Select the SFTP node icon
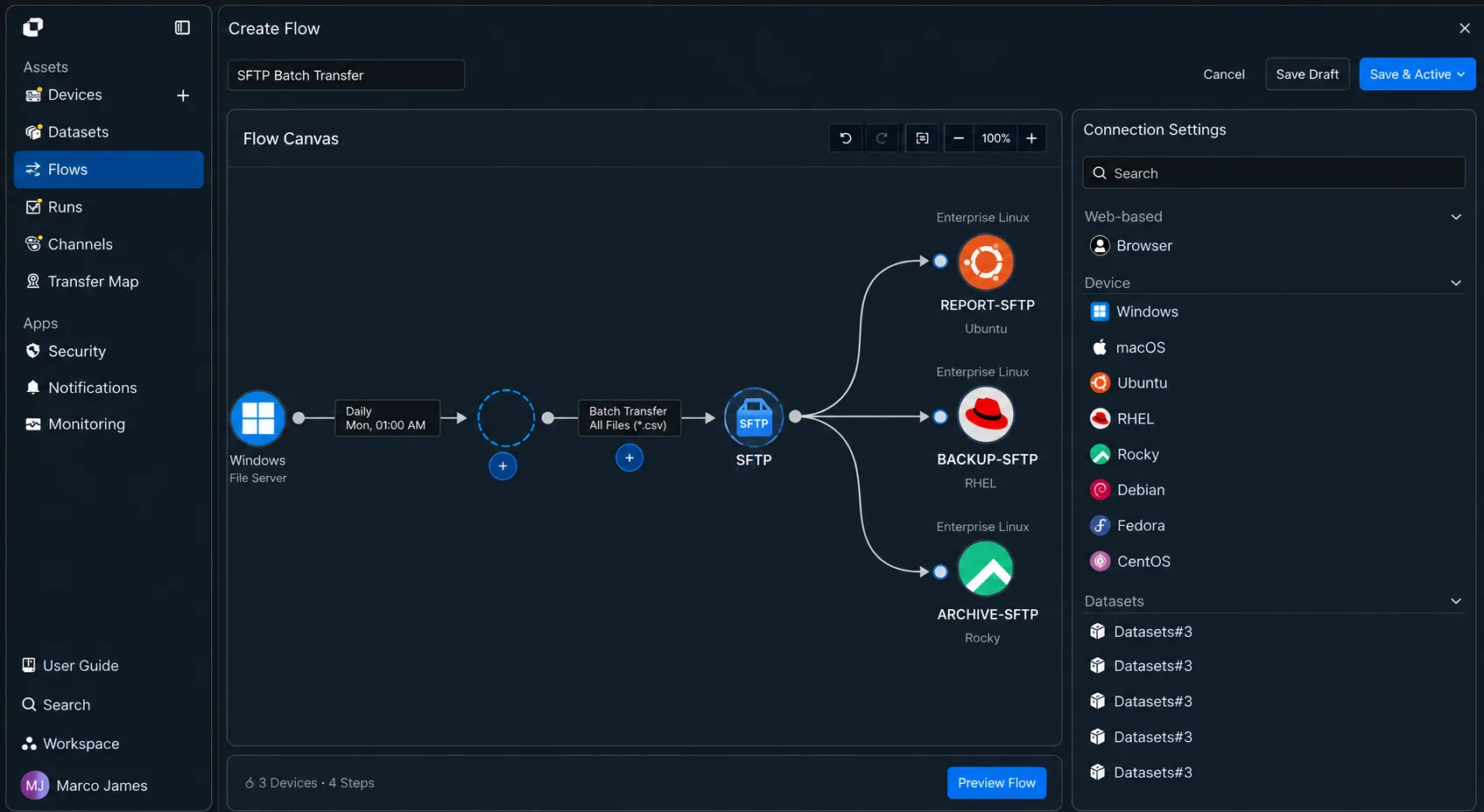The width and height of the screenshot is (1484, 812). click(754, 417)
